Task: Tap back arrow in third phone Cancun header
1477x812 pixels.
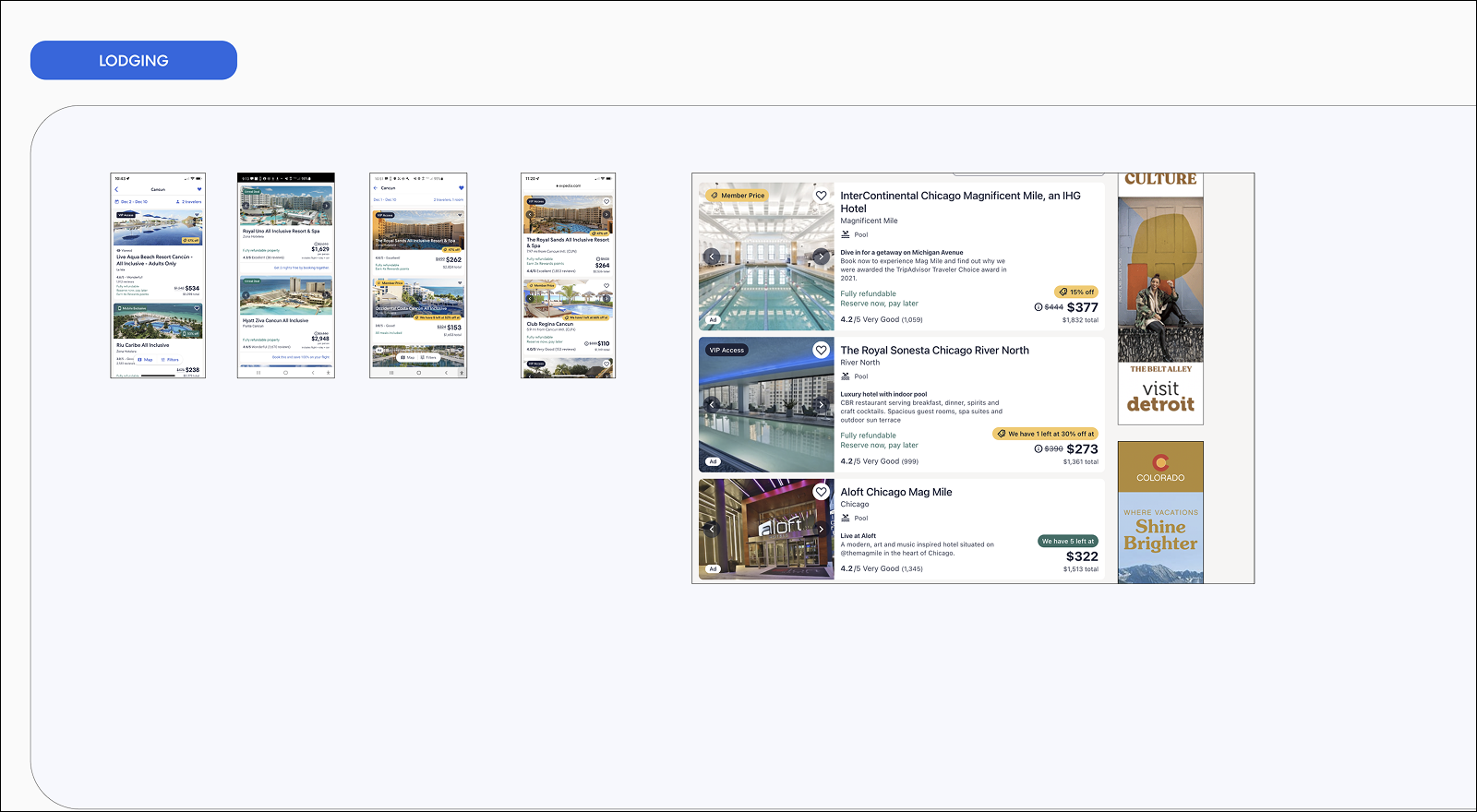Action: [376, 188]
